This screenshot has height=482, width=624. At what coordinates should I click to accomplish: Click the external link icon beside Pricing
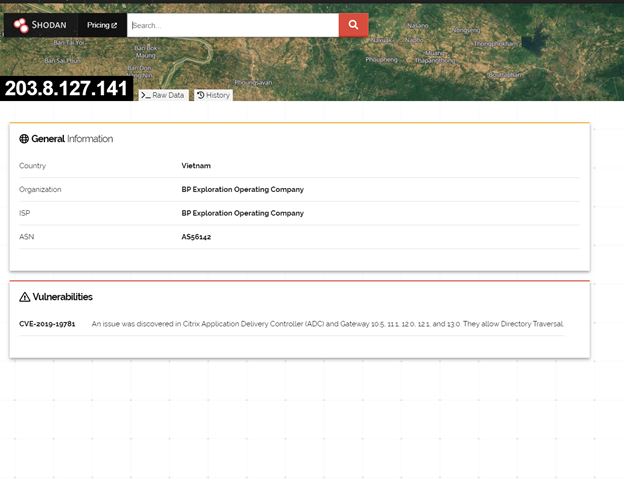(x=114, y=25)
